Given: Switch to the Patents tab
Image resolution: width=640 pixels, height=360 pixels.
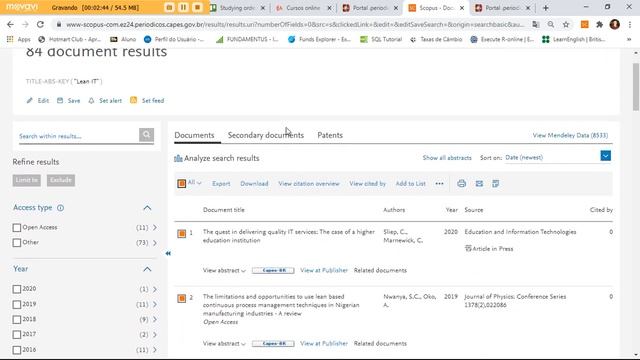Looking at the screenshot, I should [x=330, y=135].
